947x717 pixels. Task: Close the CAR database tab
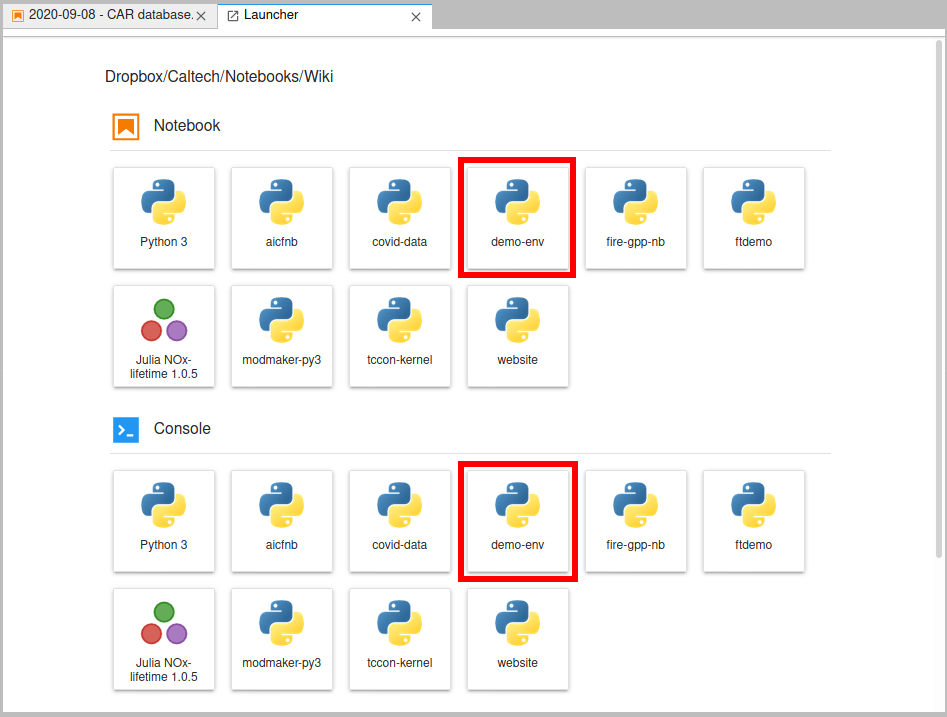point(201,16)
